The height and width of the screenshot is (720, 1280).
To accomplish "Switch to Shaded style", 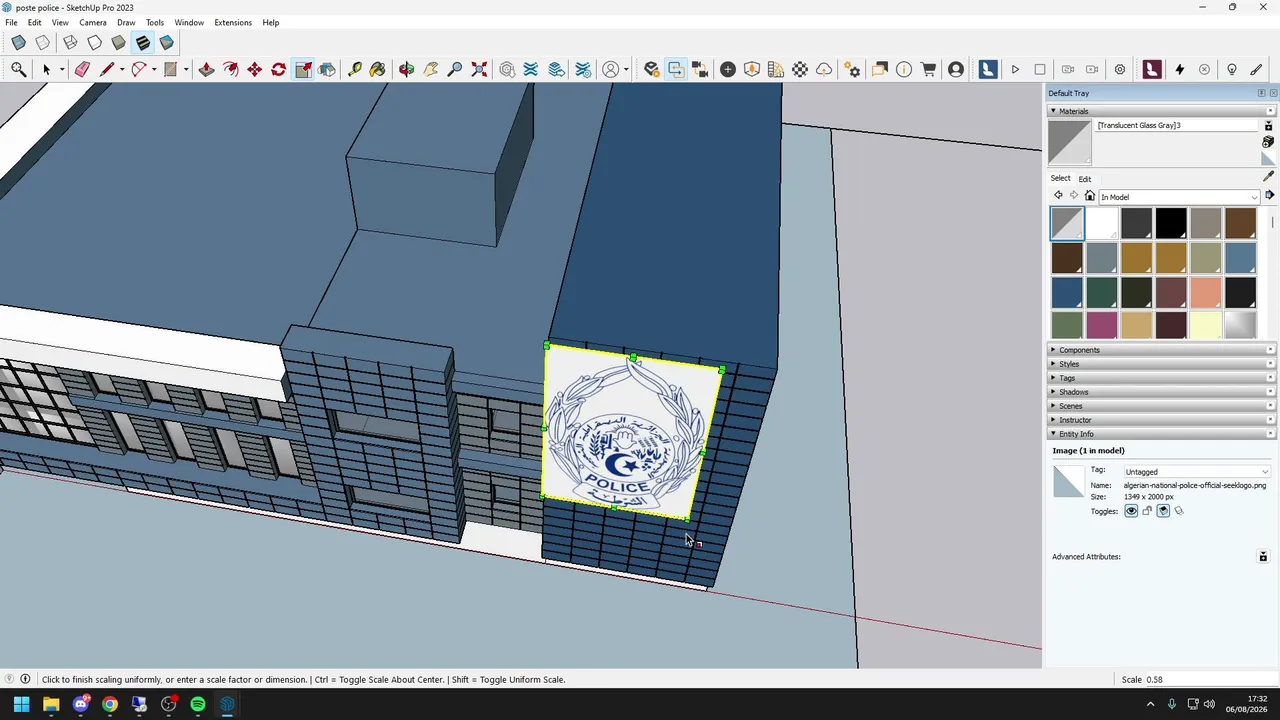I will pos(118,43).
